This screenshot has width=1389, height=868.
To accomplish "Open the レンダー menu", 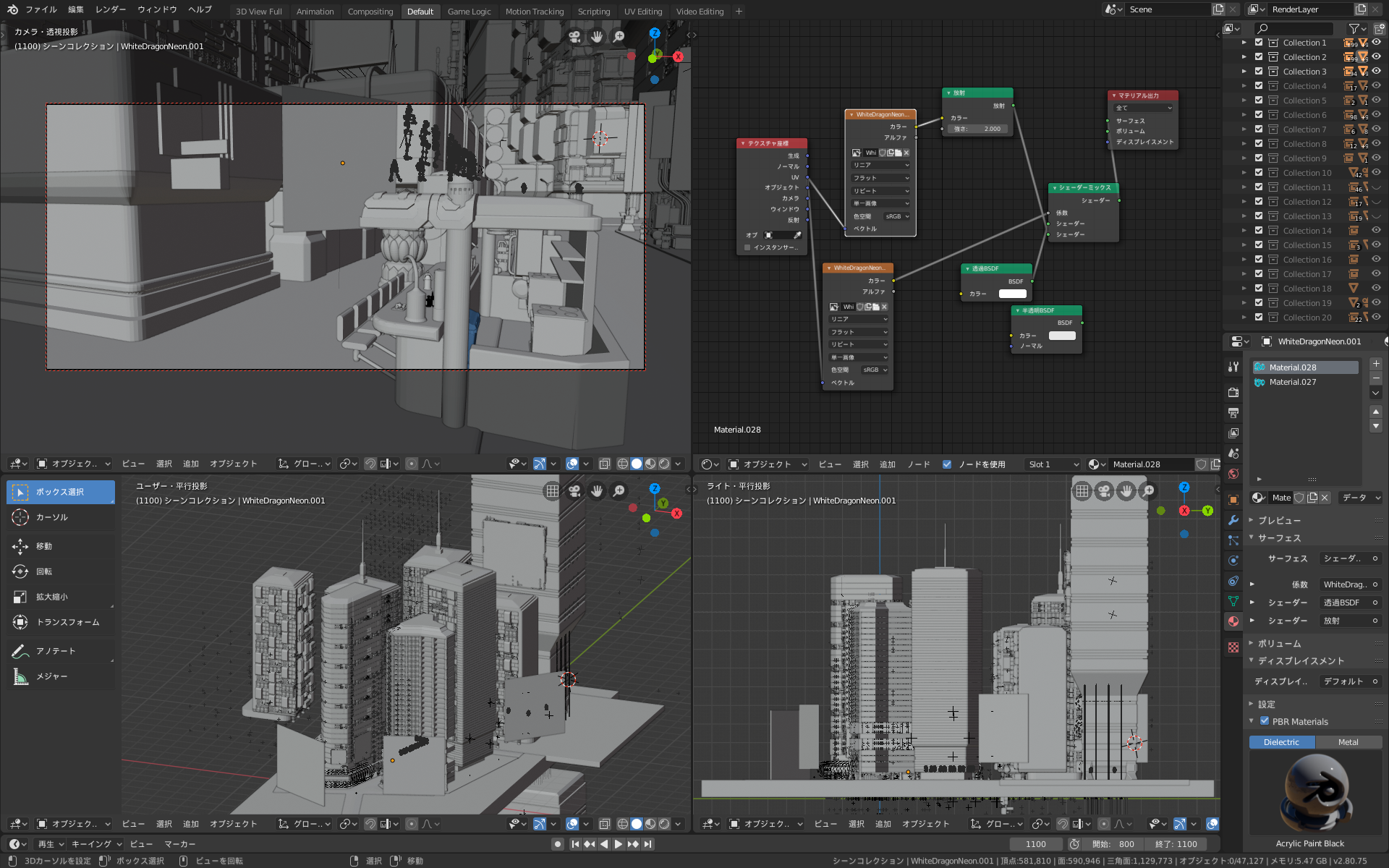I will 110,9.
